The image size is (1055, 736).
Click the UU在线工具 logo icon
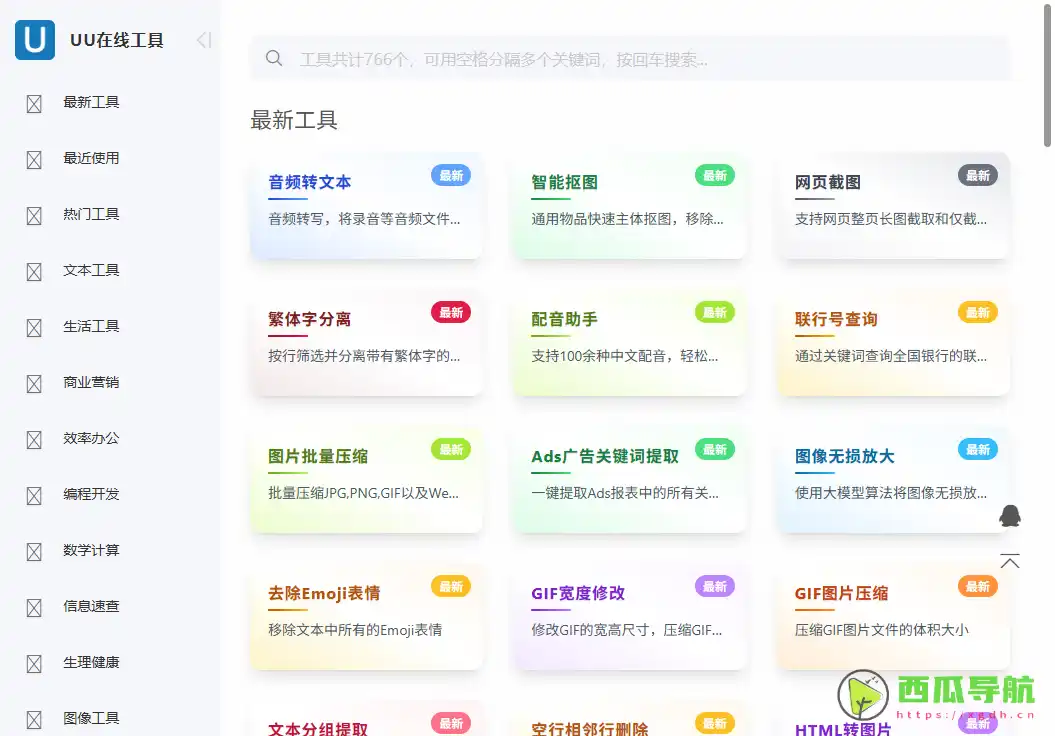[35, 41]
